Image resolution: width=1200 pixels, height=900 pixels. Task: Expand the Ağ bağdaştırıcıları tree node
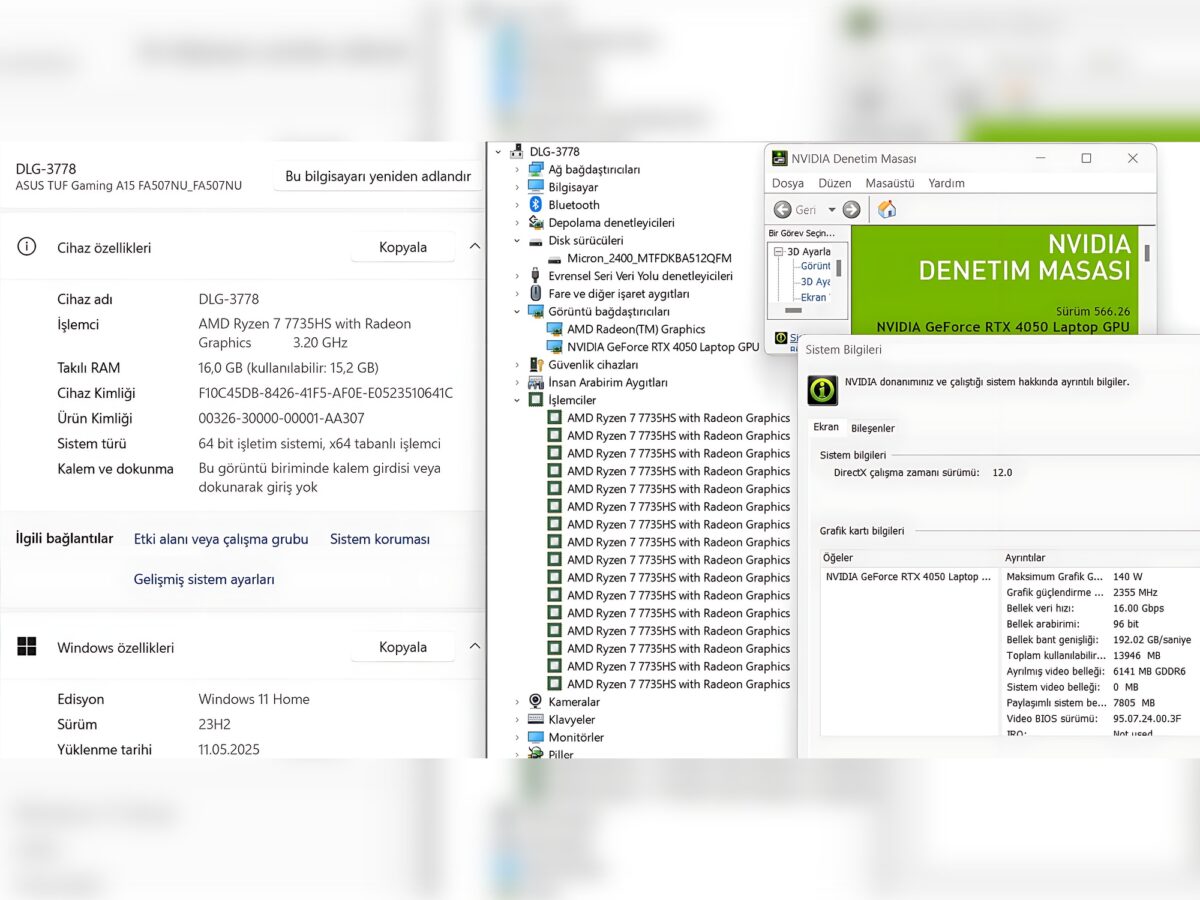tap(517, 170)
